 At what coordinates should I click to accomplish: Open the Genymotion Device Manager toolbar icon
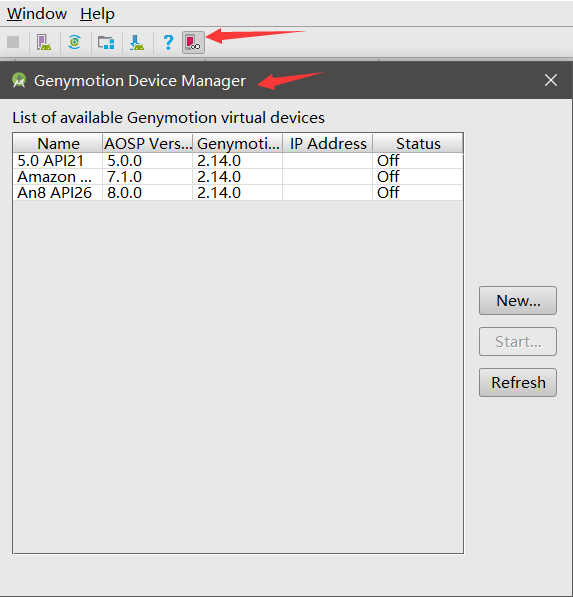(x=193, y=42)
